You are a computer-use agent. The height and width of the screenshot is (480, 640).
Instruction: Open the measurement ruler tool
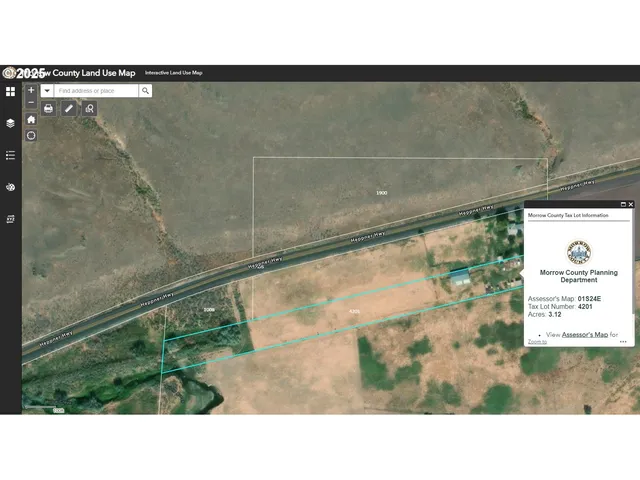point(69,108)
